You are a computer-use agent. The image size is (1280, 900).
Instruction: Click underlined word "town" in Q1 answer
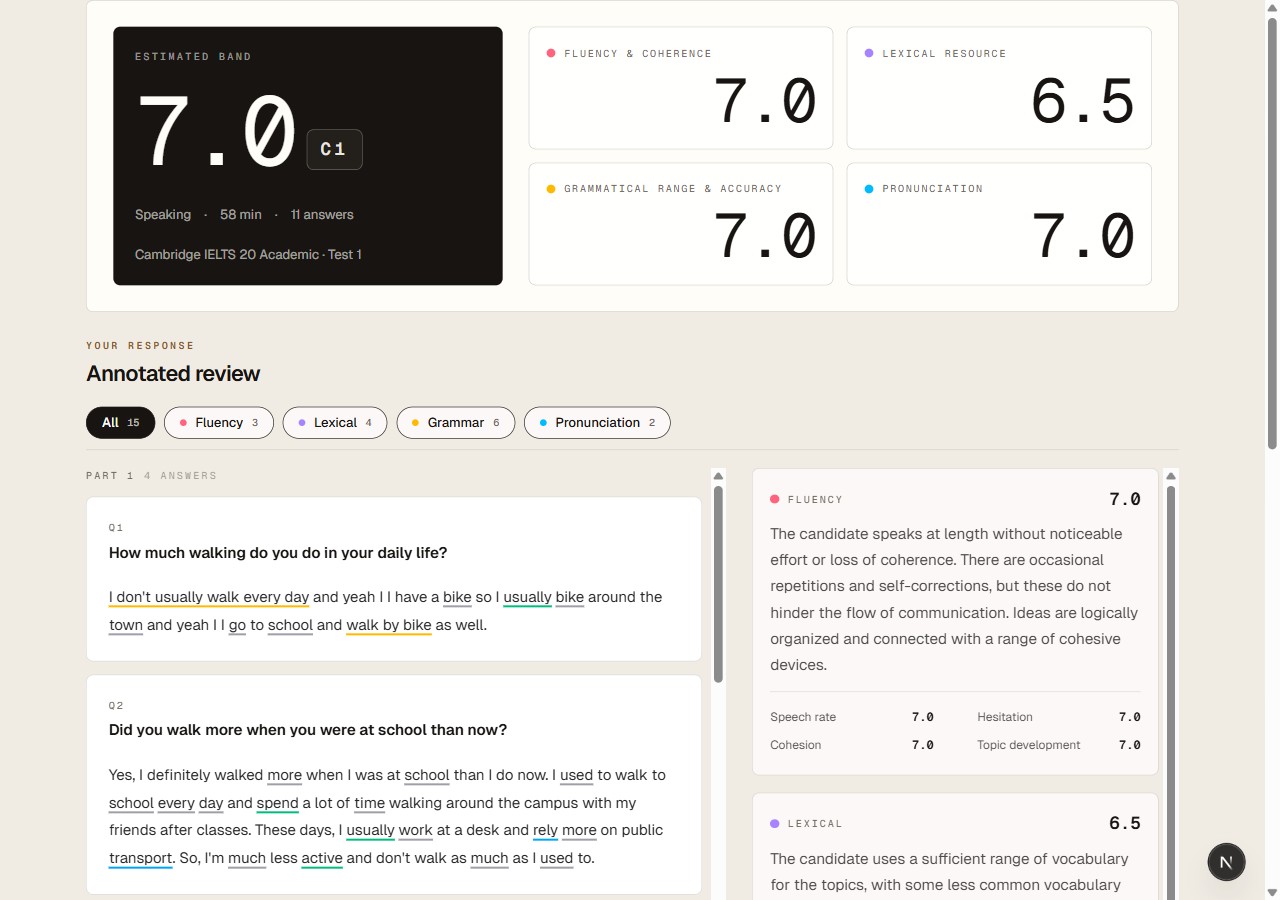pyautogui.click(x=126, y=625)
